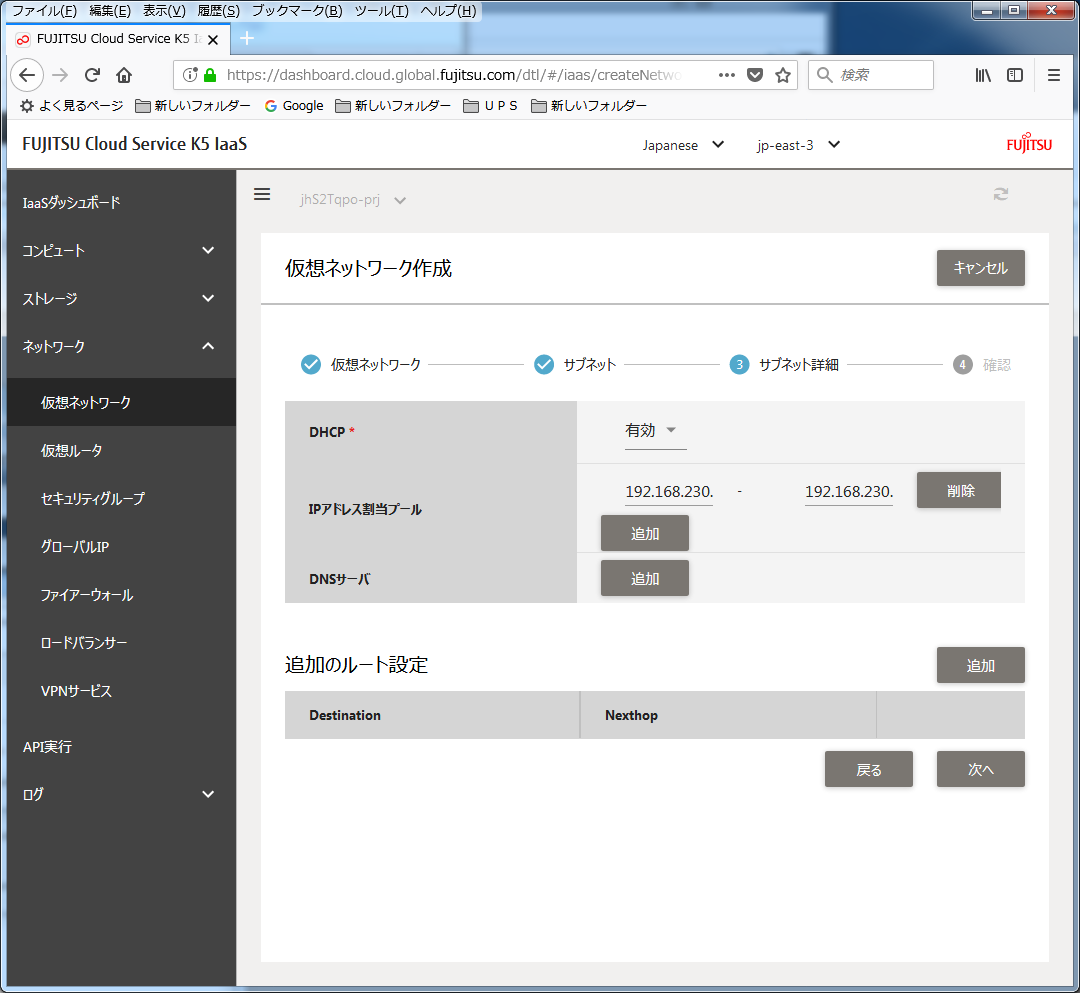
Task: Click the IP pool end address field
Action: point(849,492)
